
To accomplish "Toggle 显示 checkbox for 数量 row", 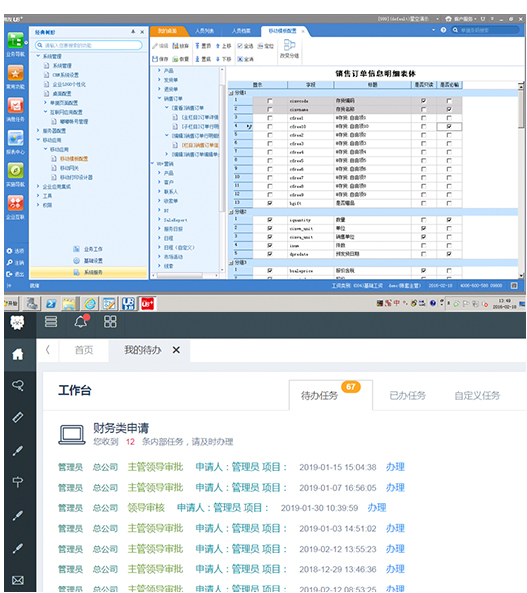I will [270, 220].
